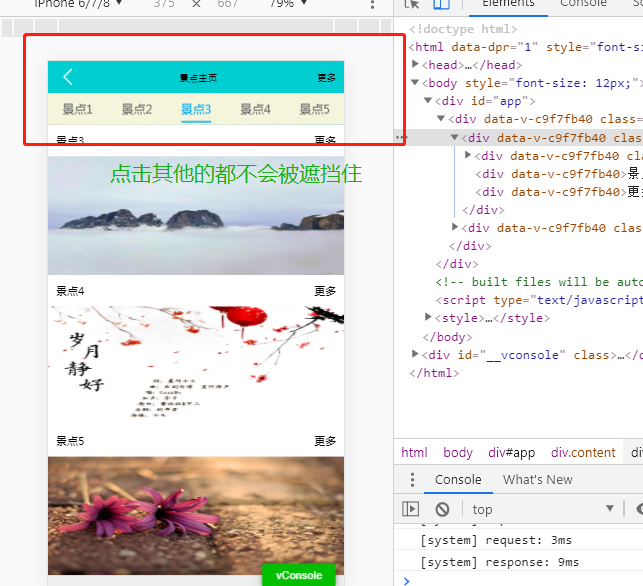Screen dimensions: 643x586
Task: Select the built files comment line
Action: click(538, 282)
